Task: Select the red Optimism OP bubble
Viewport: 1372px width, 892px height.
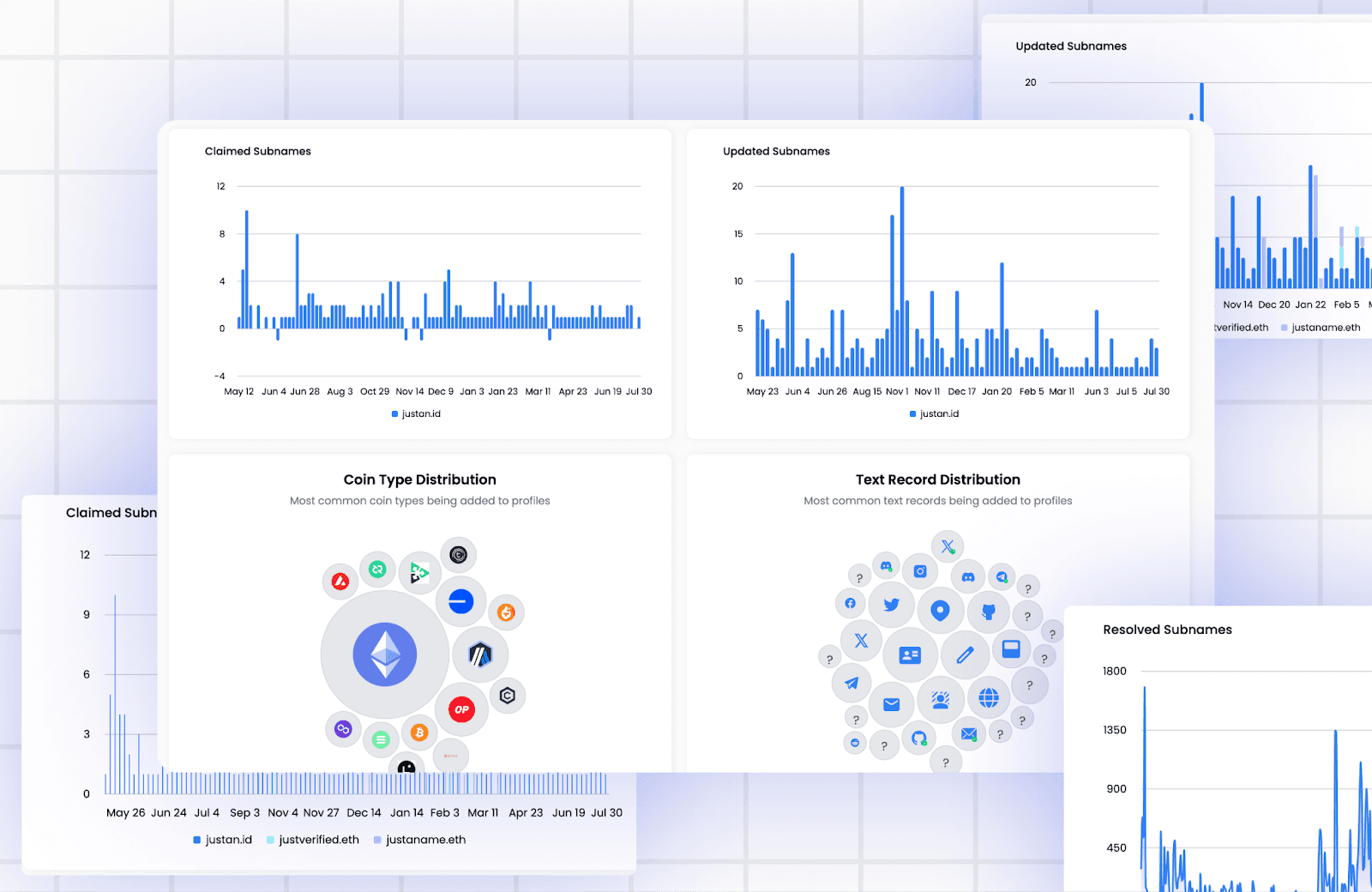Action: (461, 709)
